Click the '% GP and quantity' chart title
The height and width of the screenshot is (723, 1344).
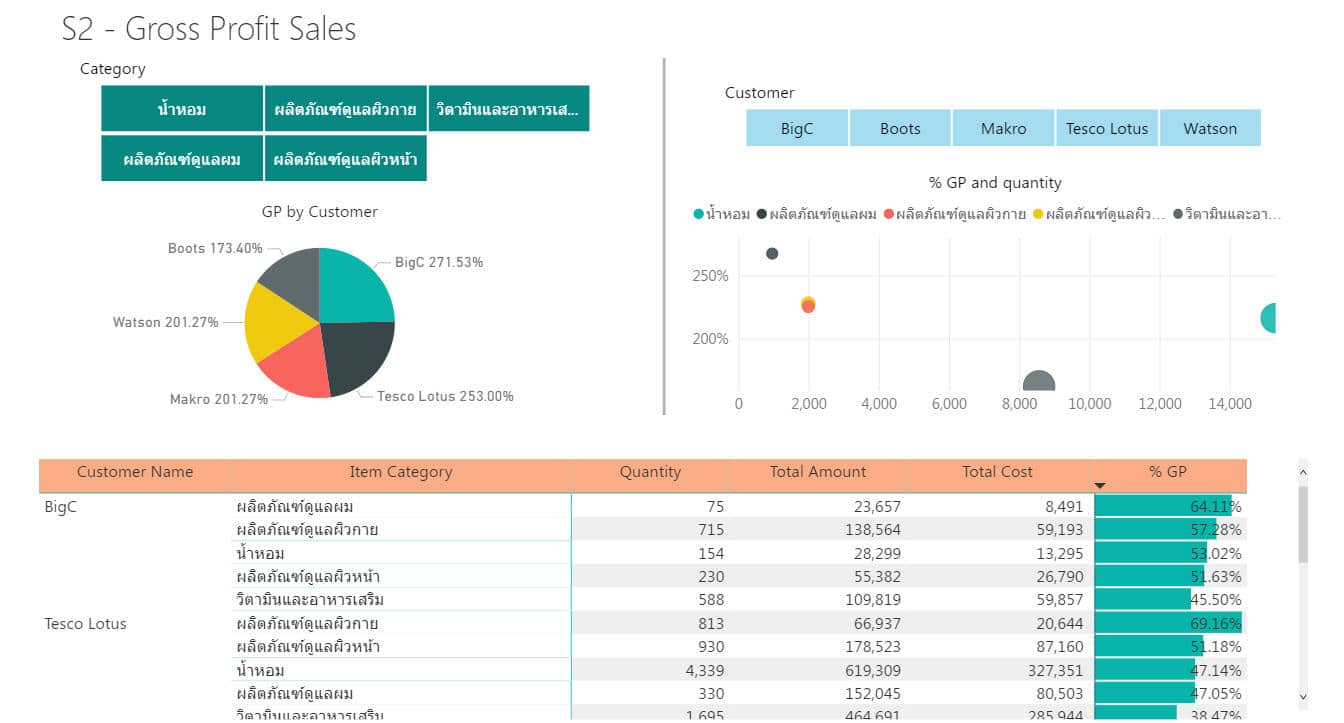coord(995,183)
